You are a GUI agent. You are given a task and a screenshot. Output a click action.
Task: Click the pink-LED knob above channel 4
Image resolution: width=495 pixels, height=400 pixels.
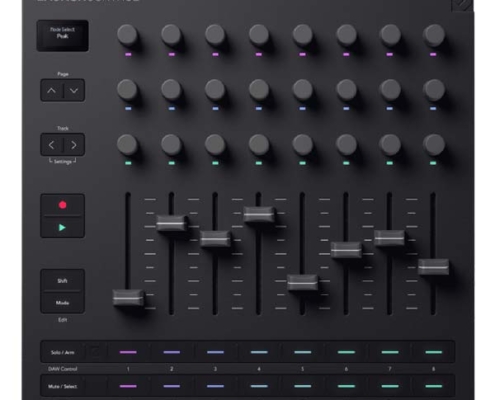(x=259, y=34)
